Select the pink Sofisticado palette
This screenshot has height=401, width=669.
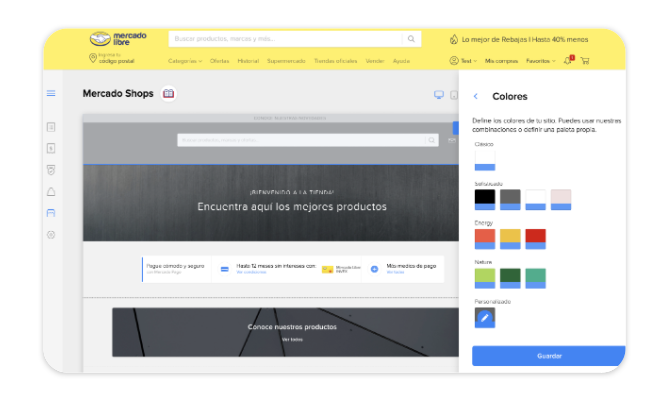coord(561,200)
